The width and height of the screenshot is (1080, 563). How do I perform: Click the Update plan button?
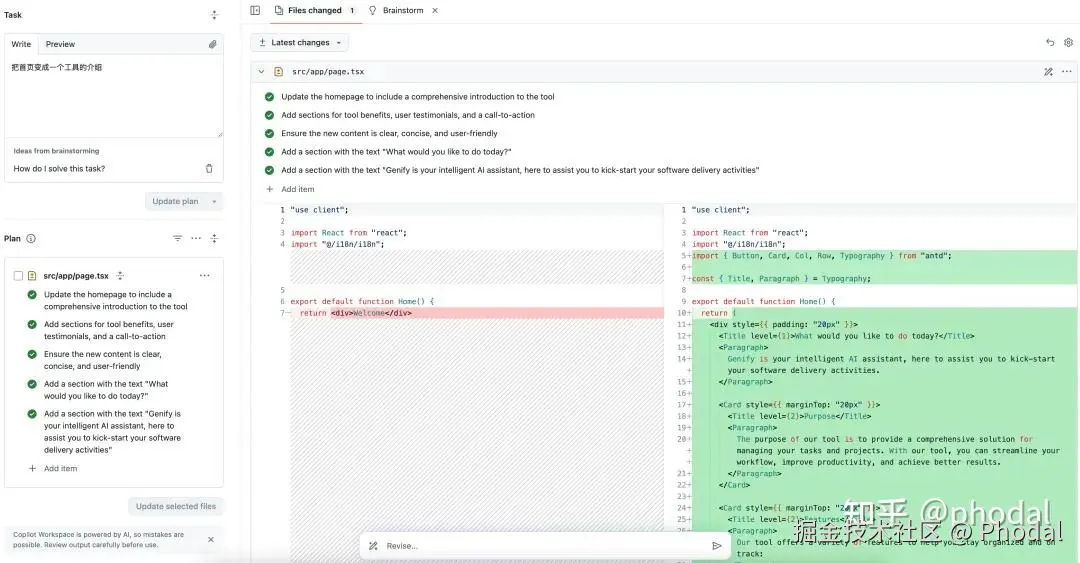click(175, 202)
